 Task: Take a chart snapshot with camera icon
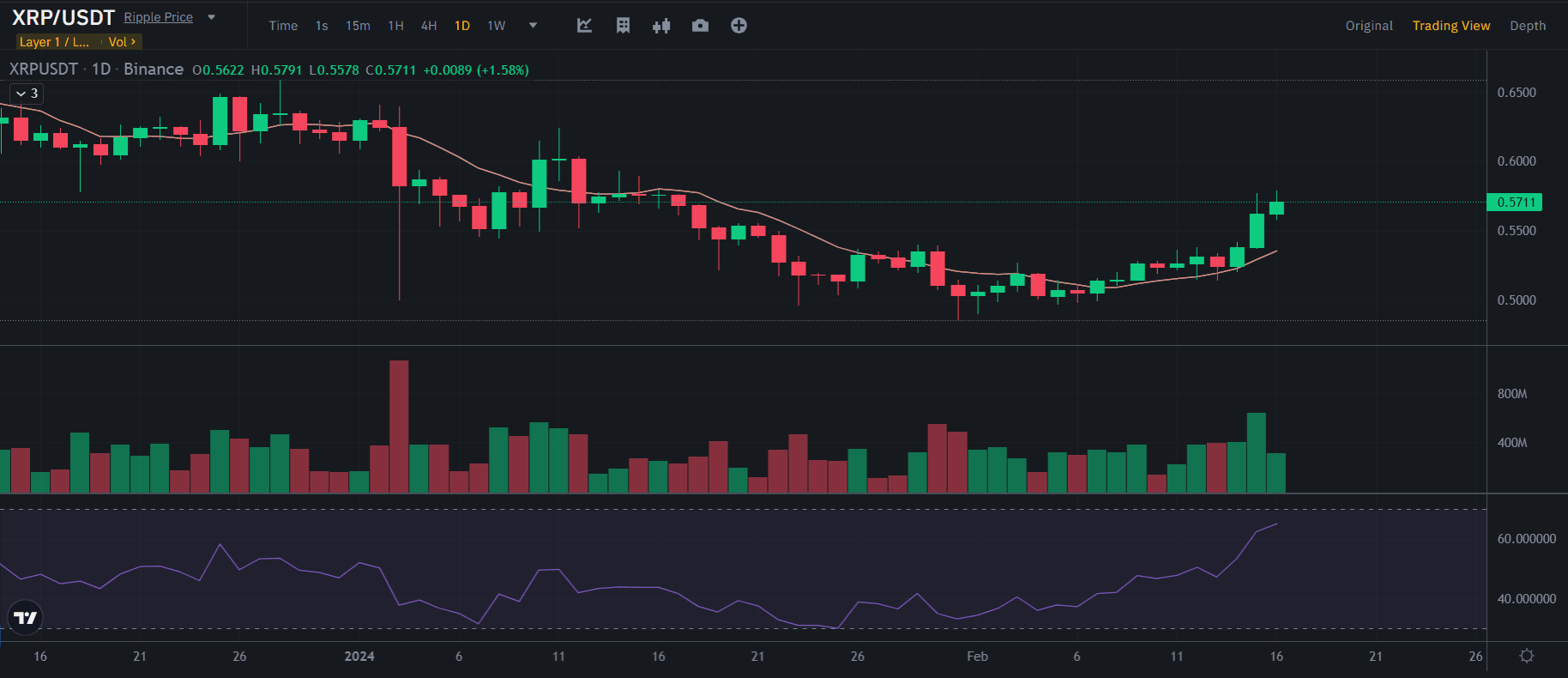[700, 26]
